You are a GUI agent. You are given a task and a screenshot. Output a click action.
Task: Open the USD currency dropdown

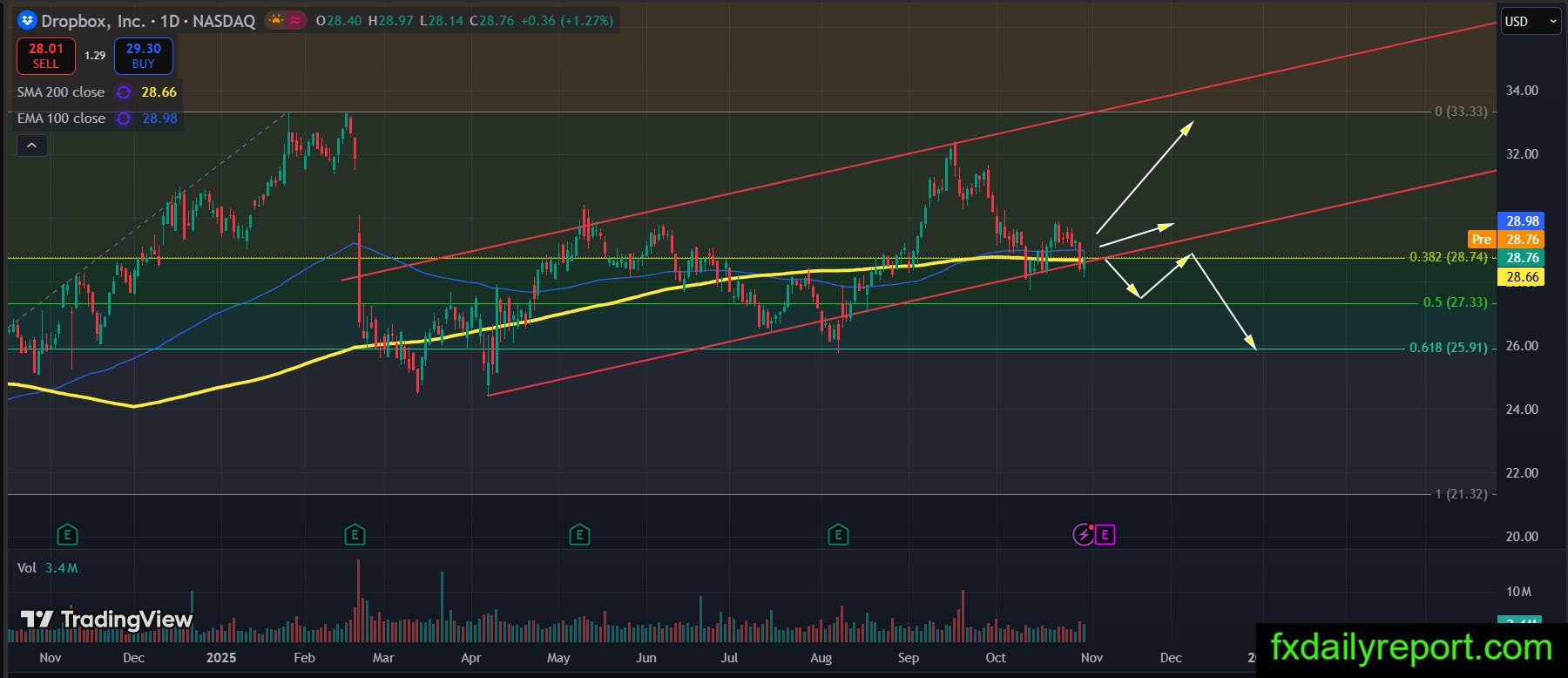pos(1531,22)
